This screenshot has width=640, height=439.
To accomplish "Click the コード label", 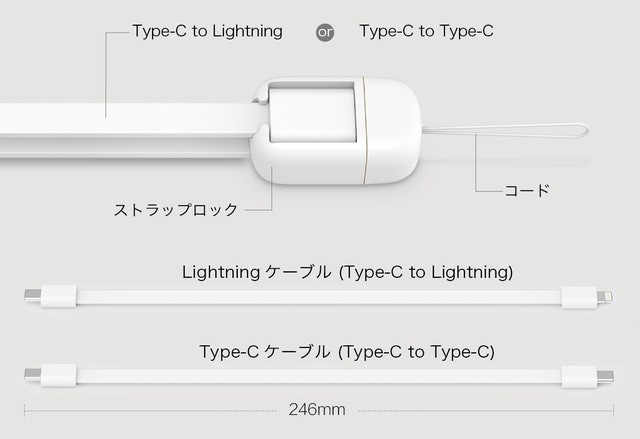I will click(526, 190).
